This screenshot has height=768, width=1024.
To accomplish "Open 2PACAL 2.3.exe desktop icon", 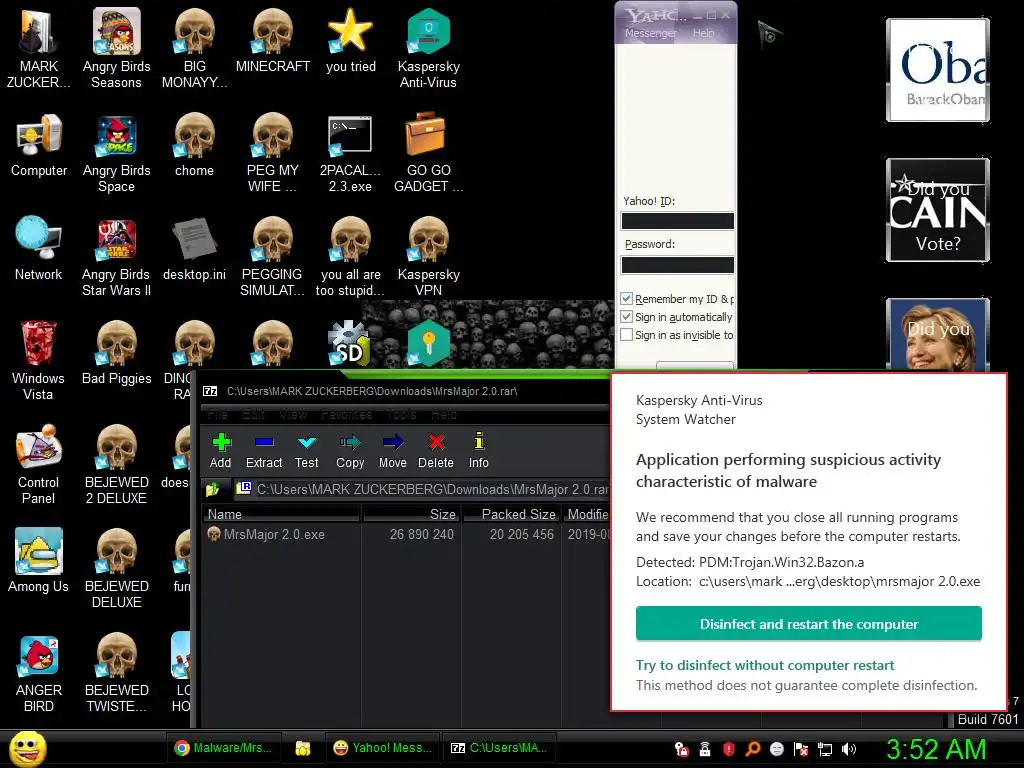I will 350,153.
